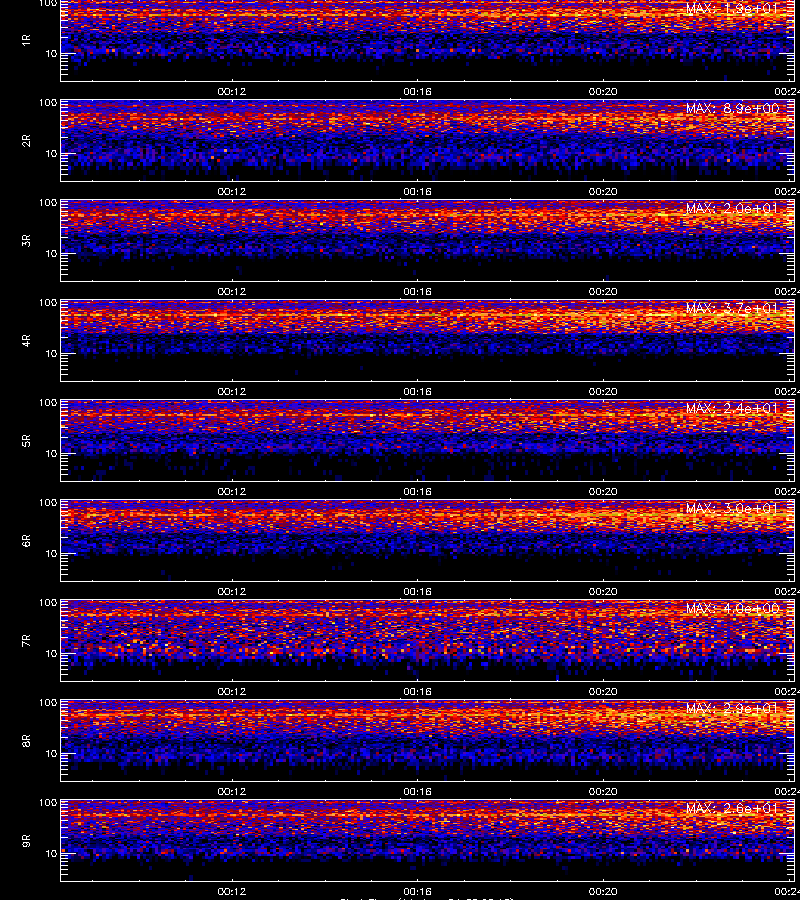
Task: Click the 4R panel label
Action: point(26,340)
